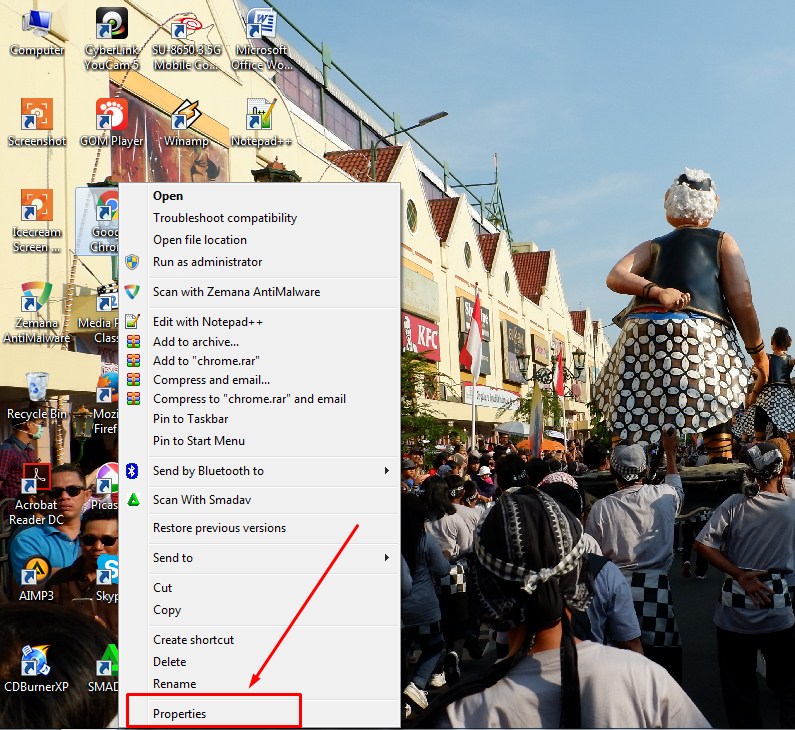795x730 pixels.
Task: Select the CyberLink YouCam 5 shortcut
Action: 112,39
